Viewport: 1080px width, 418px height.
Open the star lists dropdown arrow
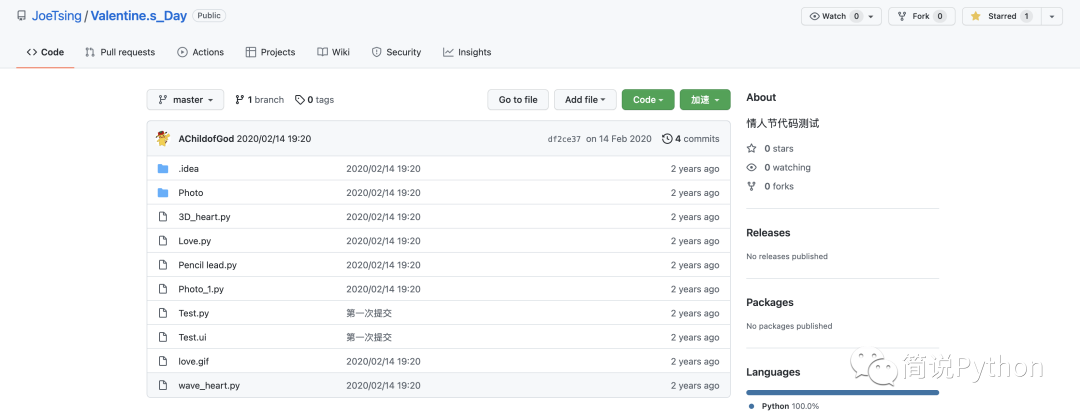pos(1051,17)
